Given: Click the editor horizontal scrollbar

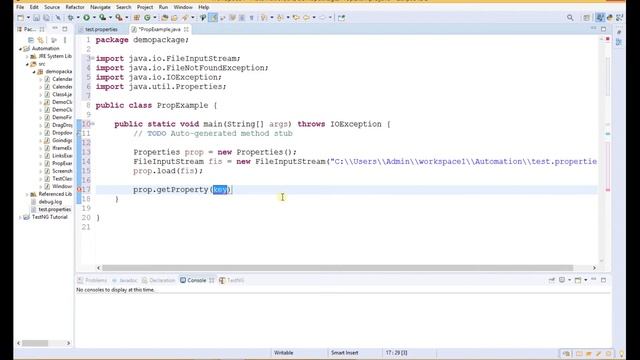Looking at the screenshot, I should tap(338, 268).
